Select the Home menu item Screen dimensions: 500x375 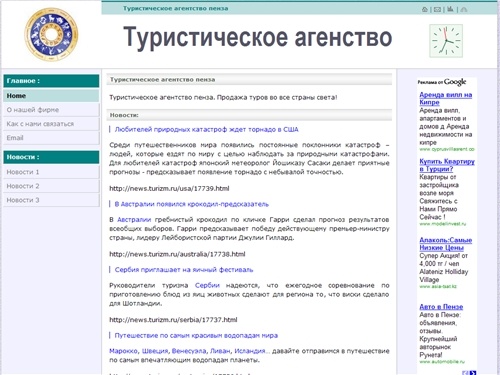point(51,96)
